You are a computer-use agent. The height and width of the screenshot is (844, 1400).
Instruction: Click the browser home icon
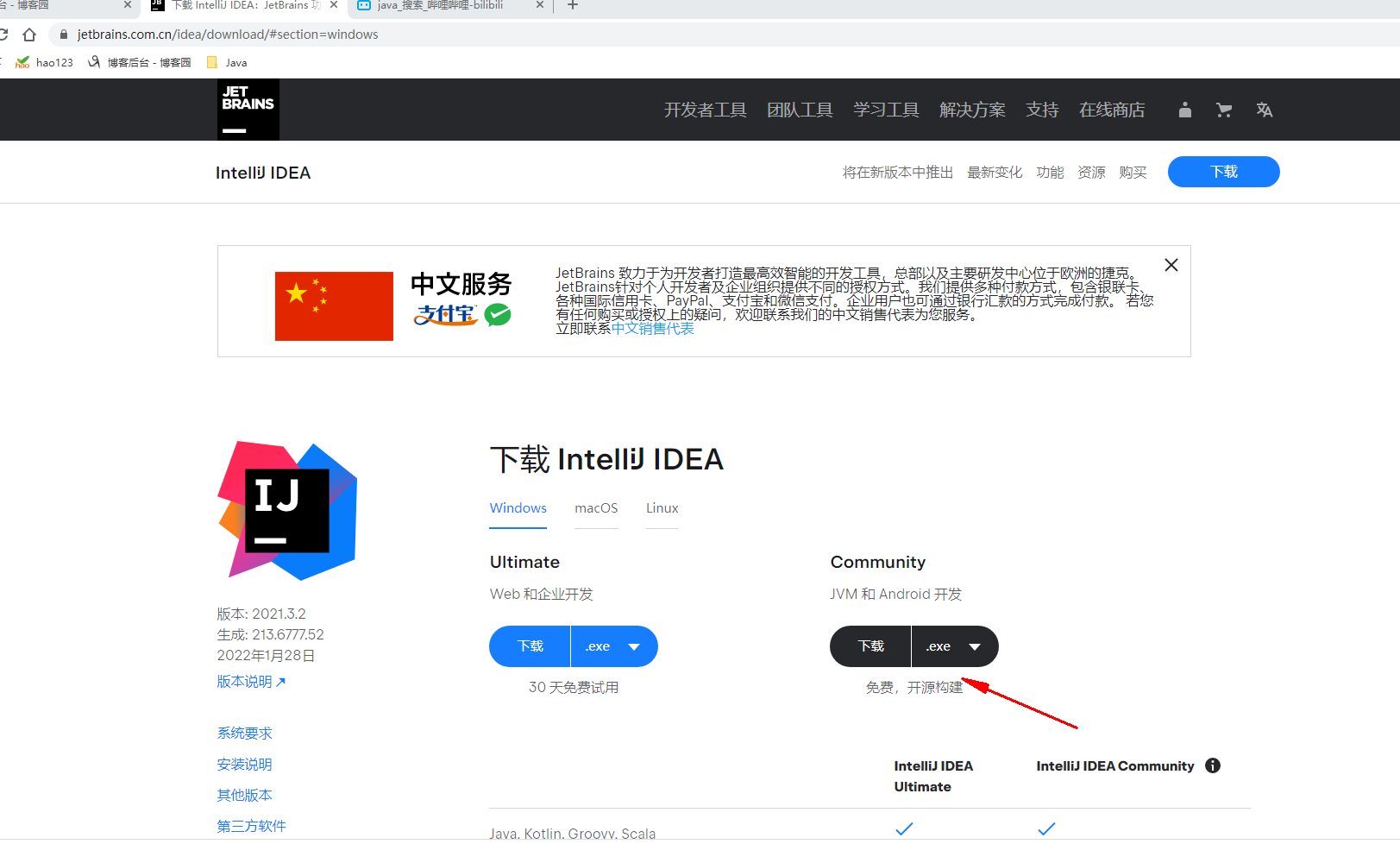29,35
